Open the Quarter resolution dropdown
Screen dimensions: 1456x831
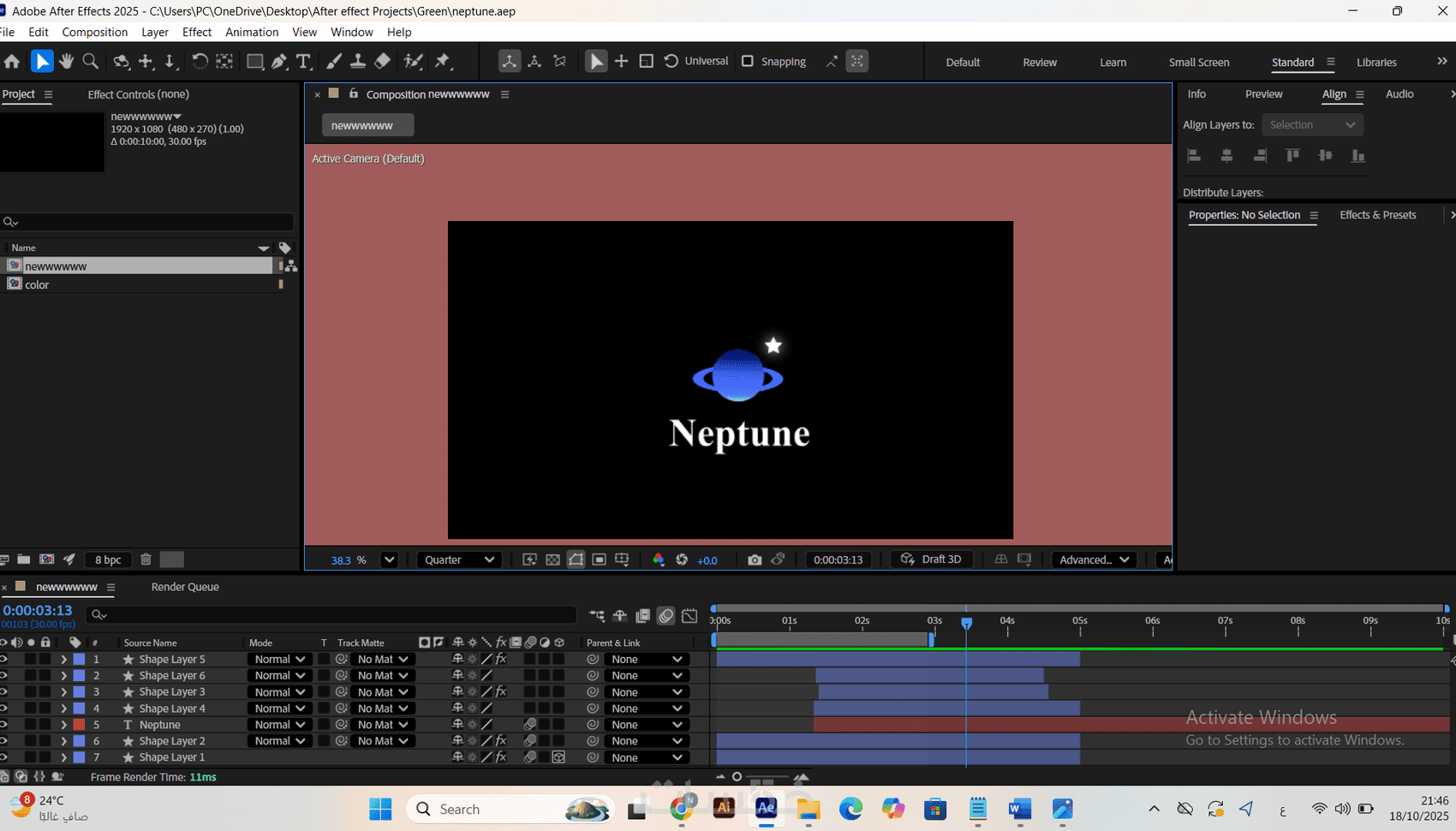pyautogui.click(x=460, y=559)
